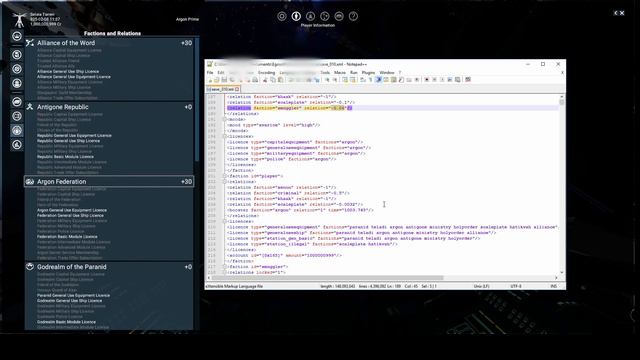This screenshot has height=360, width=640.
Task: Select the Antigone Republic faction row
Action: [x=109, y=107]
